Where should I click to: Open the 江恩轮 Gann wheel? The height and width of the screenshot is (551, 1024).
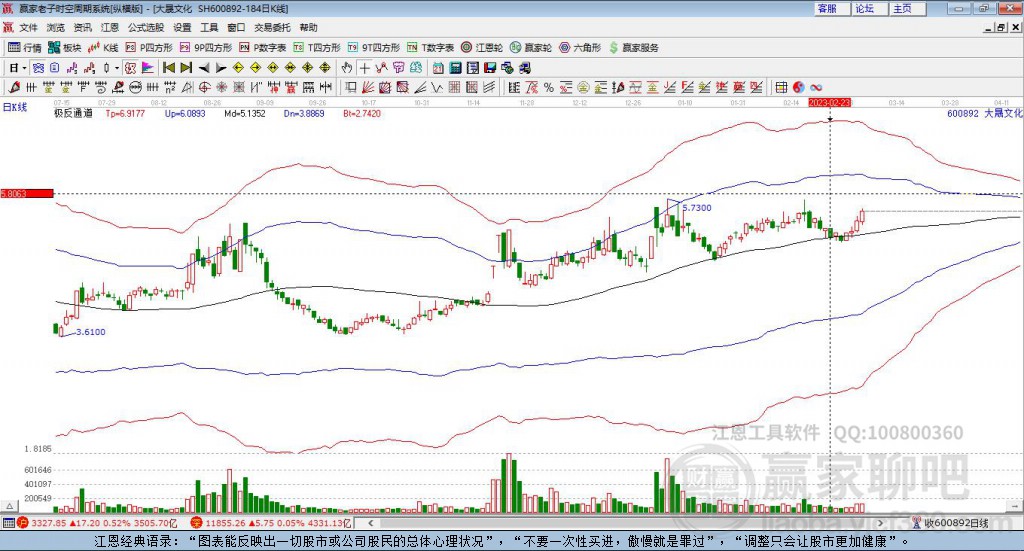(482, 48)
